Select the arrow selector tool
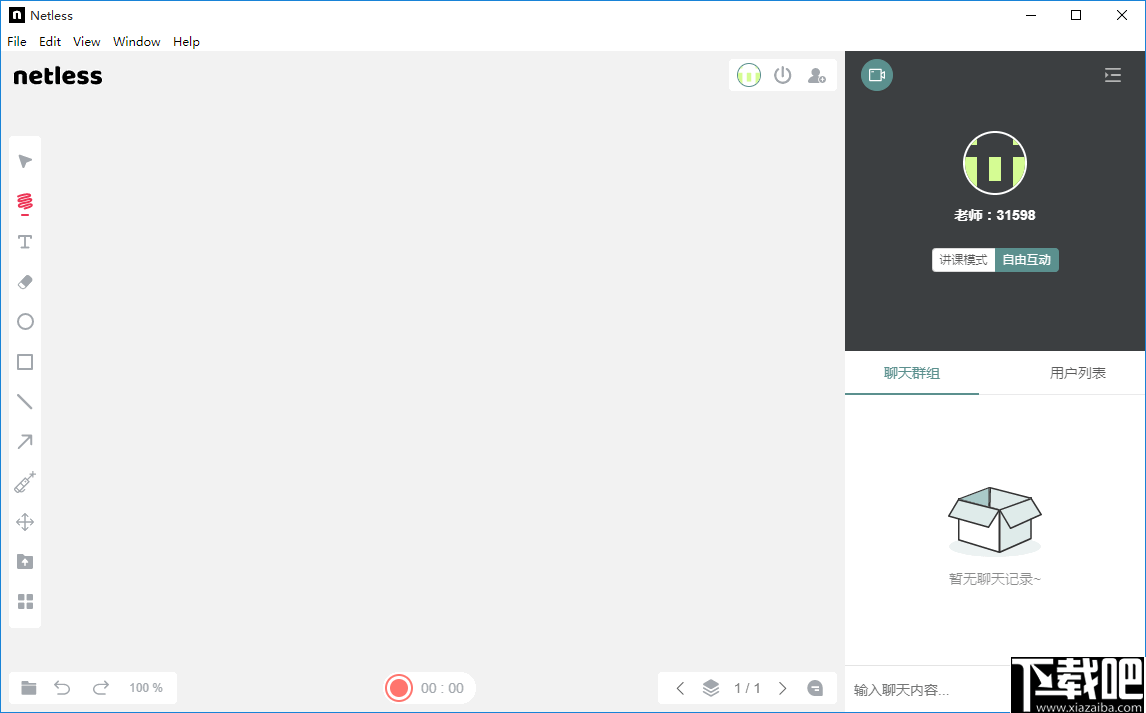1146x713 pixels. pos(25,161)
